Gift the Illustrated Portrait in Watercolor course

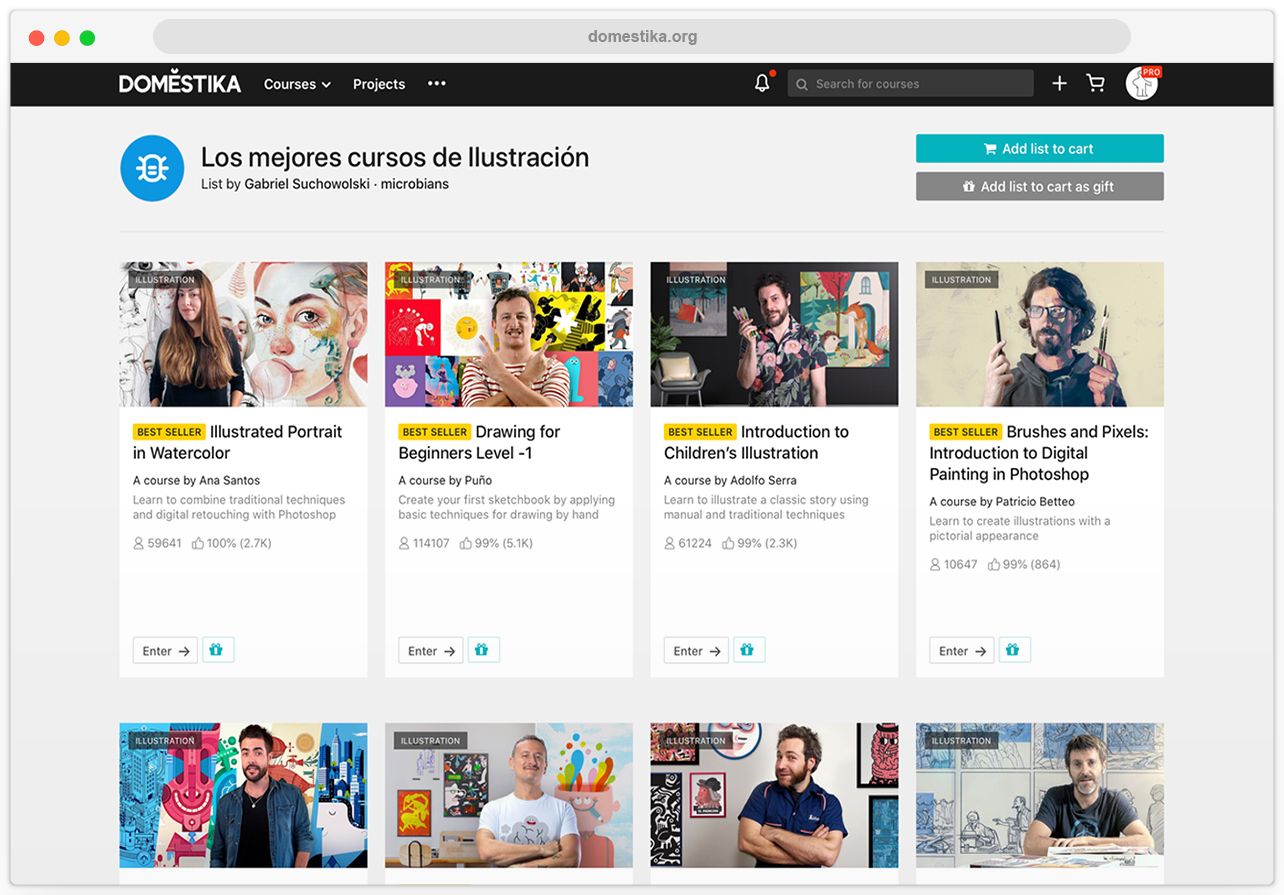pos(218,650)
